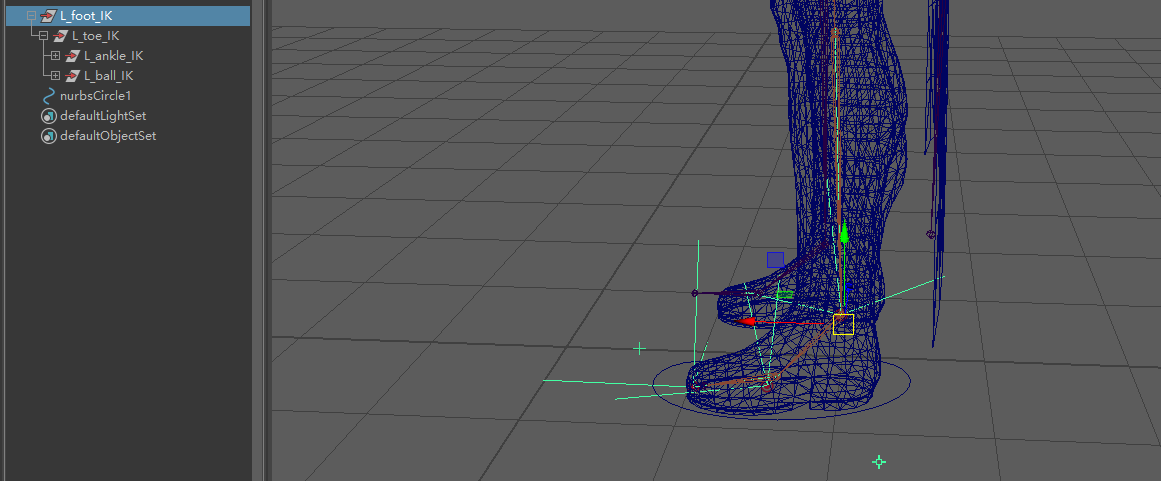Click the nurbsCircle1 curve icon
The width and height of the screenshot is (1161, 481).
[x=49, y=95]
